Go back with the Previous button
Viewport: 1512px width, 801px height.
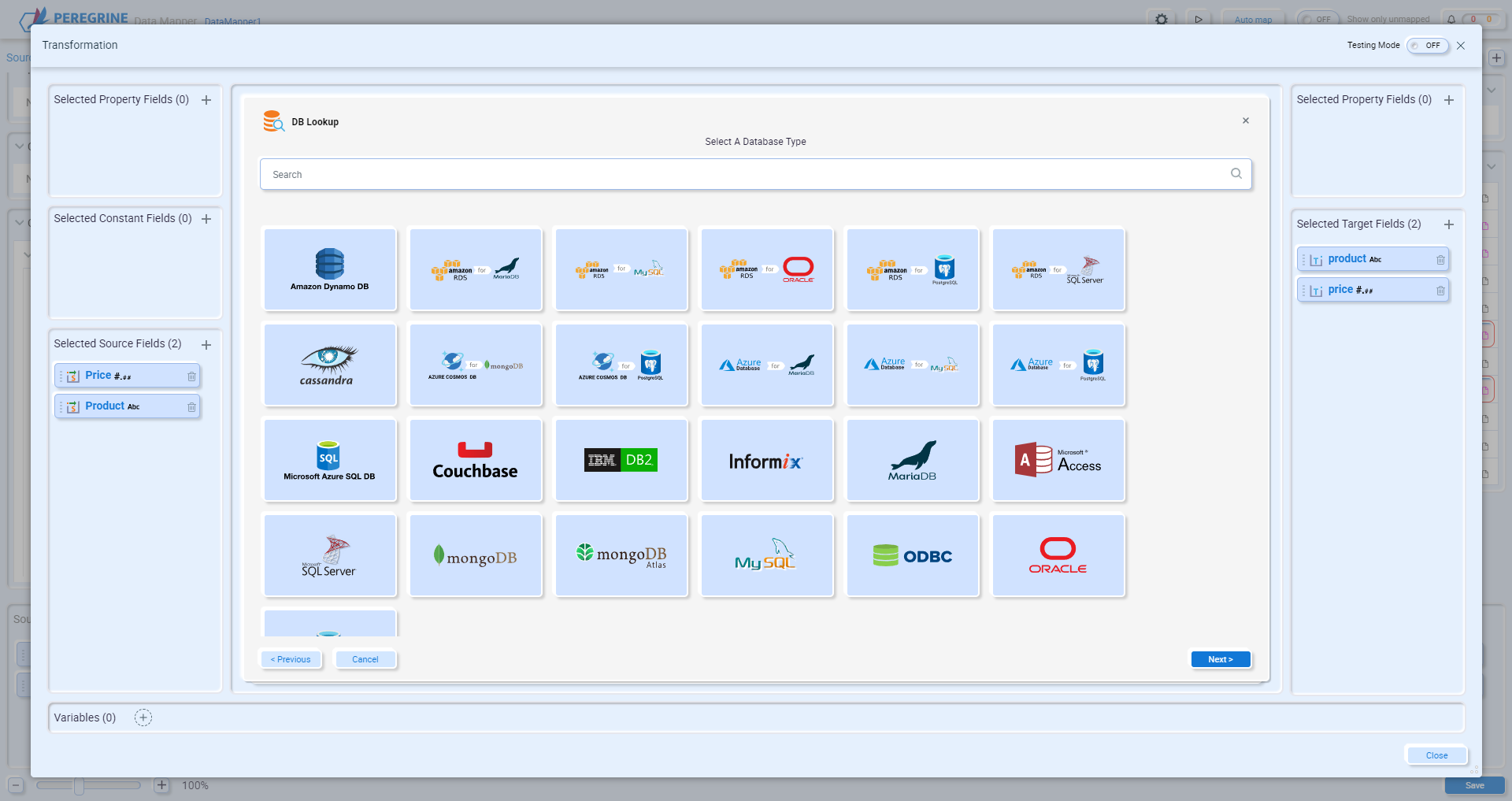point(291,659)
